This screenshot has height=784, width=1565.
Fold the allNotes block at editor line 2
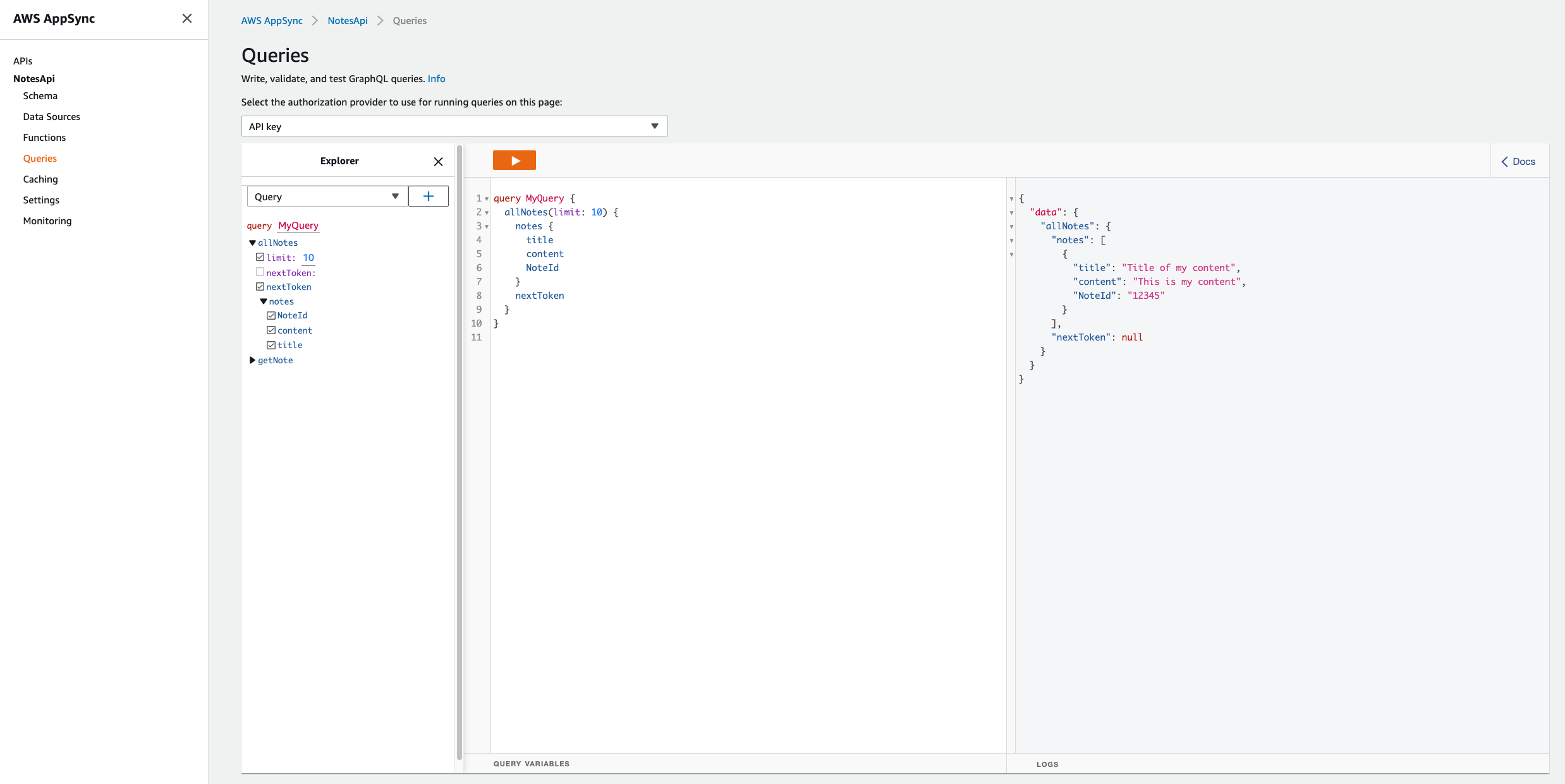point(487,213)
